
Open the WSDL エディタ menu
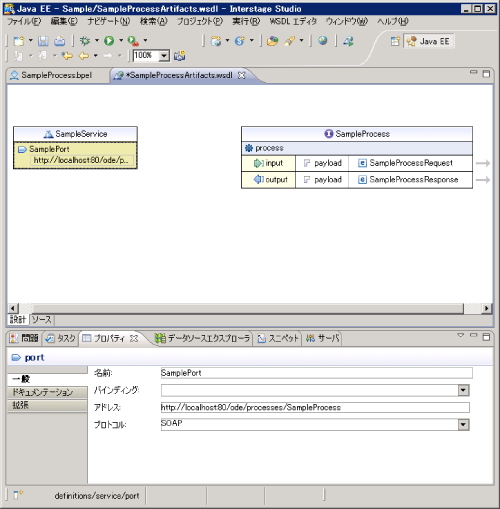293,21
